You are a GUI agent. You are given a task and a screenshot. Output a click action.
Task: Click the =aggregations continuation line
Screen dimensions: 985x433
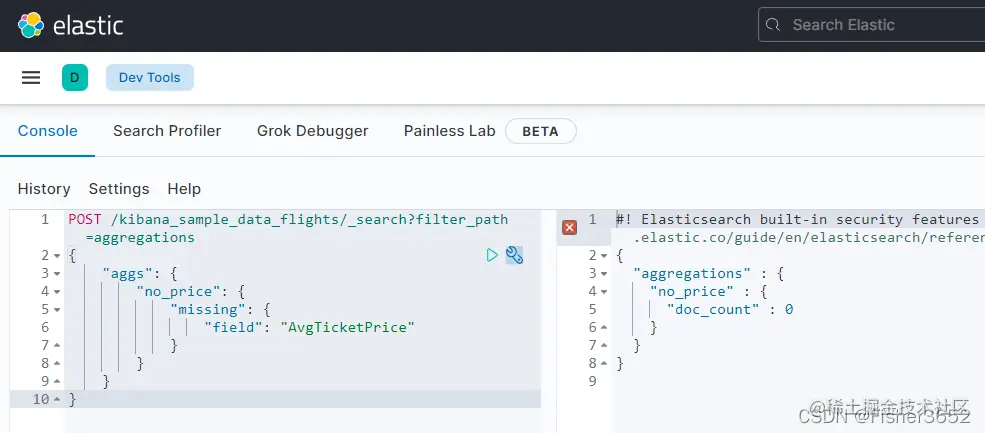click(x=140, y=238)
